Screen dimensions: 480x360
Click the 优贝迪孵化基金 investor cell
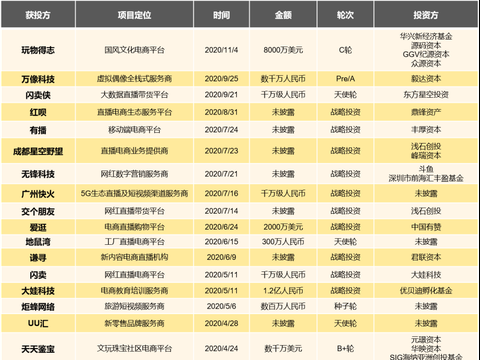pos(426,291)
